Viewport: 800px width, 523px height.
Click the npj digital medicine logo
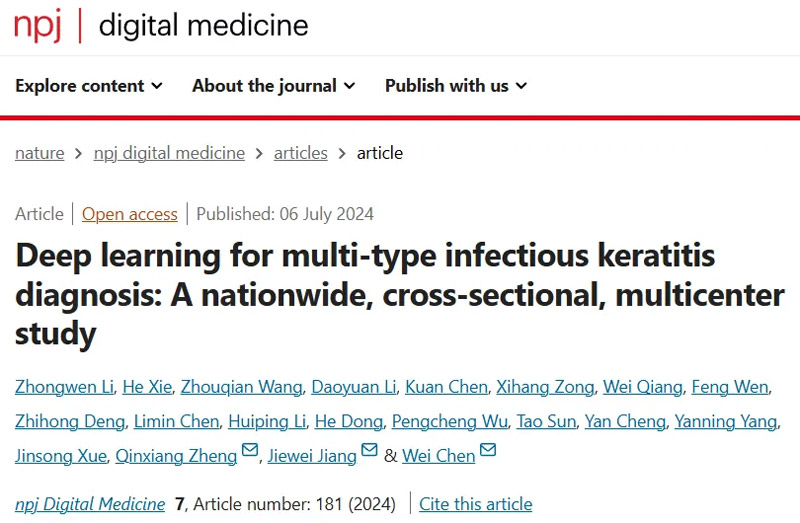point(161,26)
